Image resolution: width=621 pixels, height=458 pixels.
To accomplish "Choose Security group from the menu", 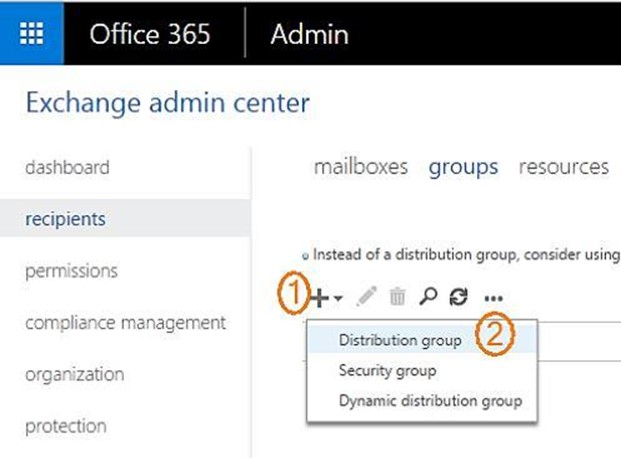I will point(422,371).
